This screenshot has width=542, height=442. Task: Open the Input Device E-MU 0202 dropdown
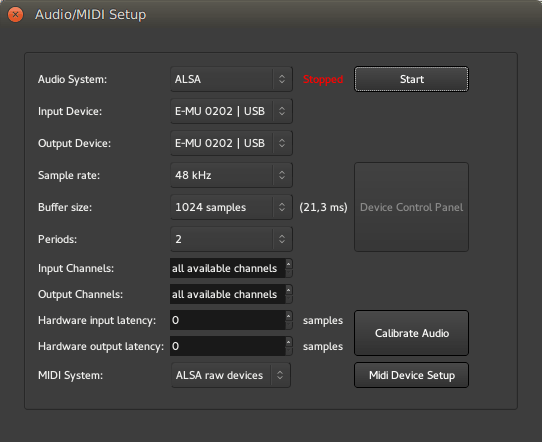(231, 111)
